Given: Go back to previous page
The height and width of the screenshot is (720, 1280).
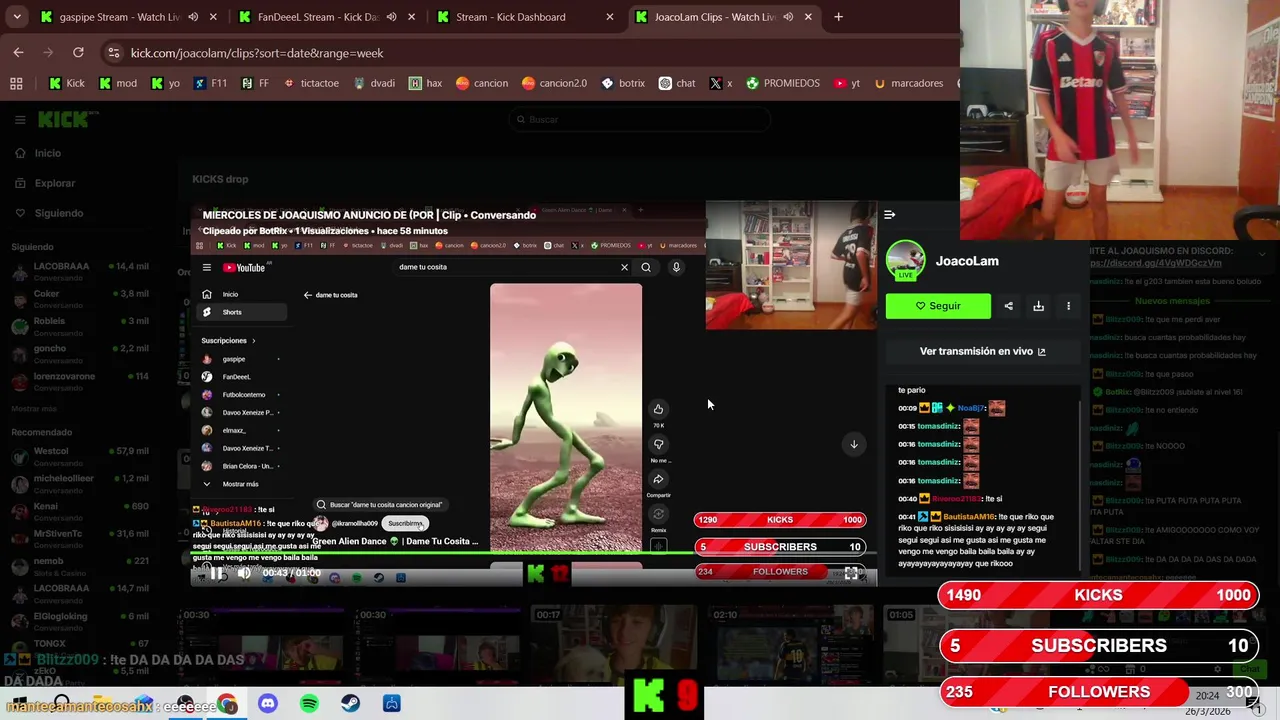Looking at the screenshot, I should pyautogui.click(x=18, y=53).
